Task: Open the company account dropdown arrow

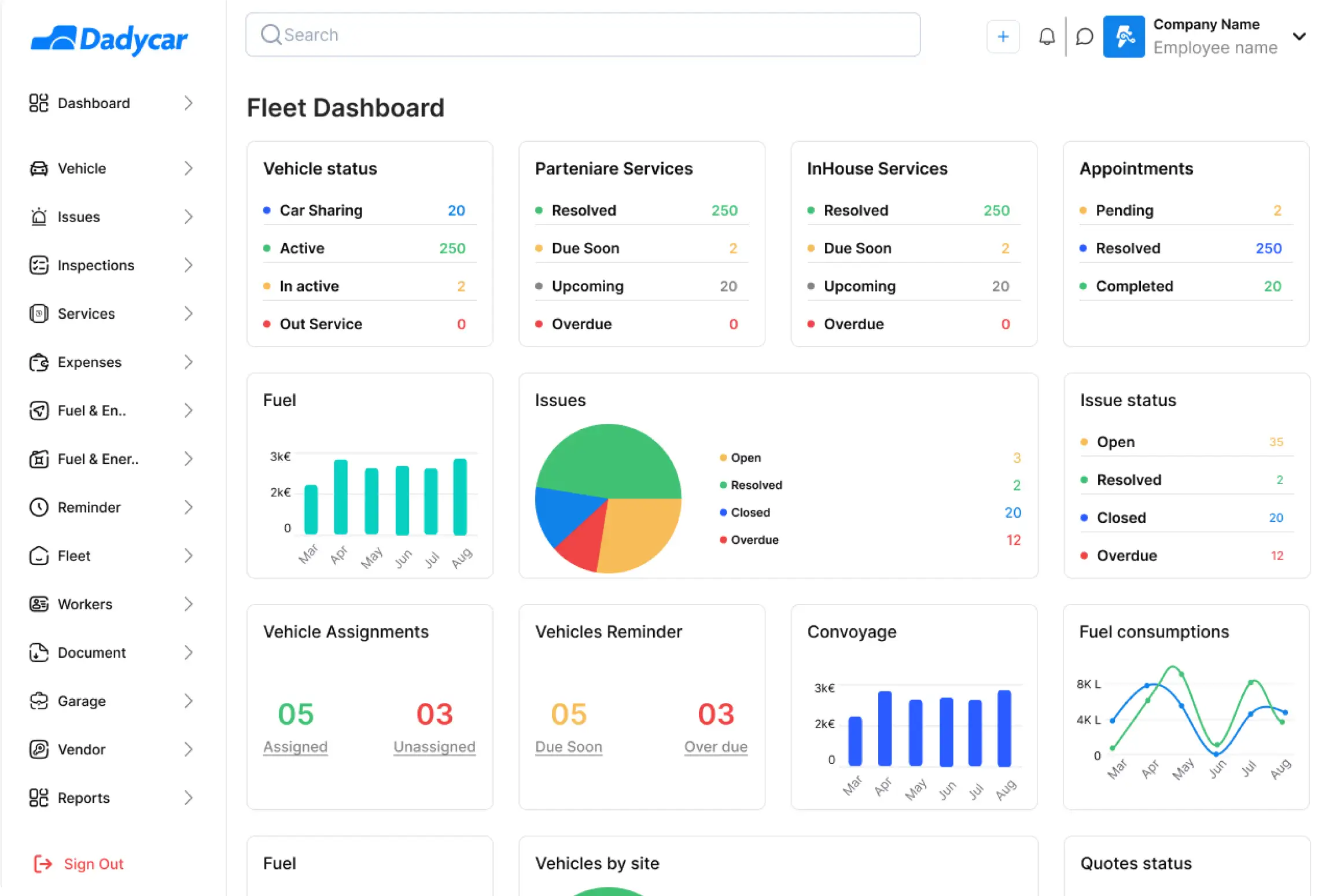Action: pyautogui.click(x=1299, y=36)
